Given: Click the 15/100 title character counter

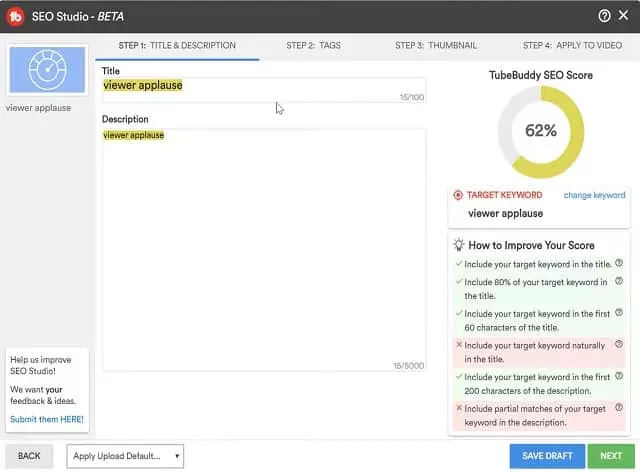Looking at the screenshot, I should click(412, 97).
